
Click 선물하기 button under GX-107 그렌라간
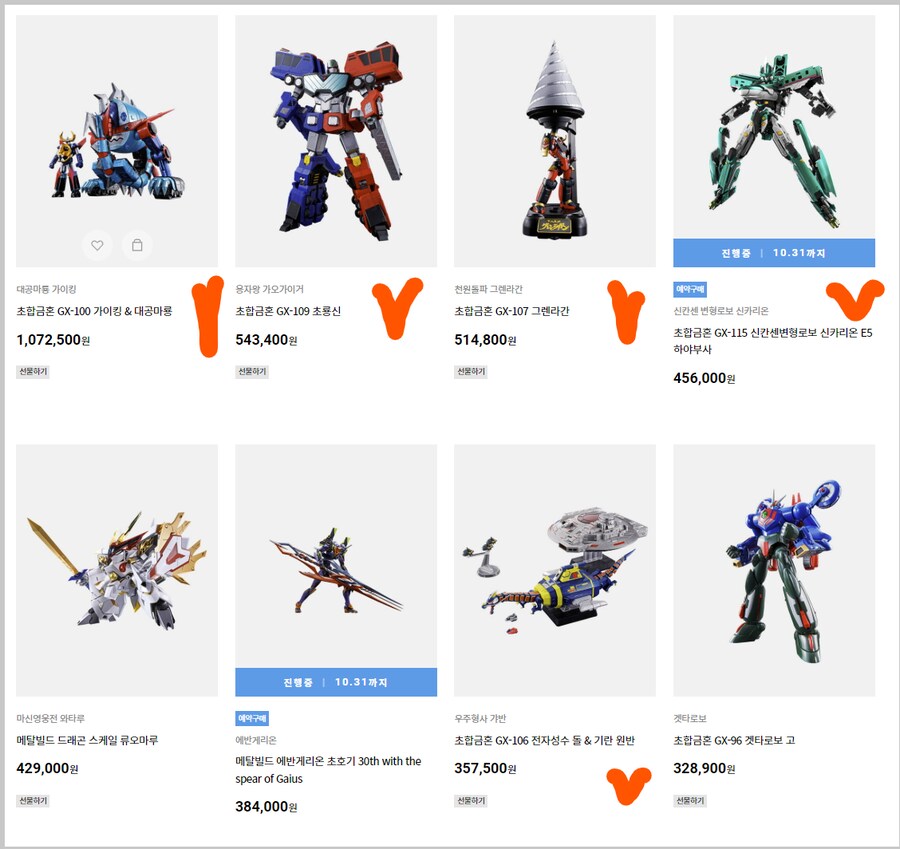pos(471,371)
